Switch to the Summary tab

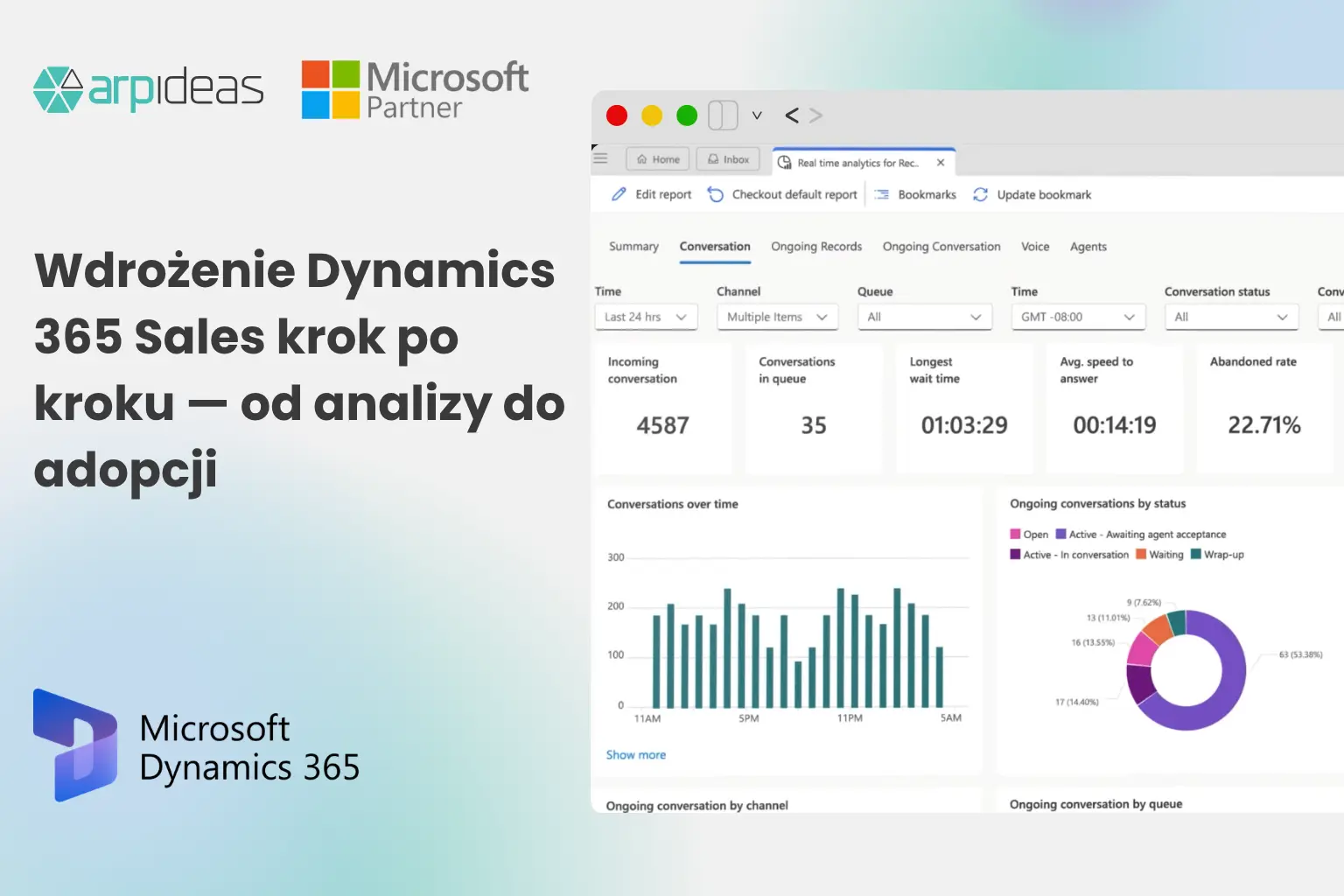633,247
